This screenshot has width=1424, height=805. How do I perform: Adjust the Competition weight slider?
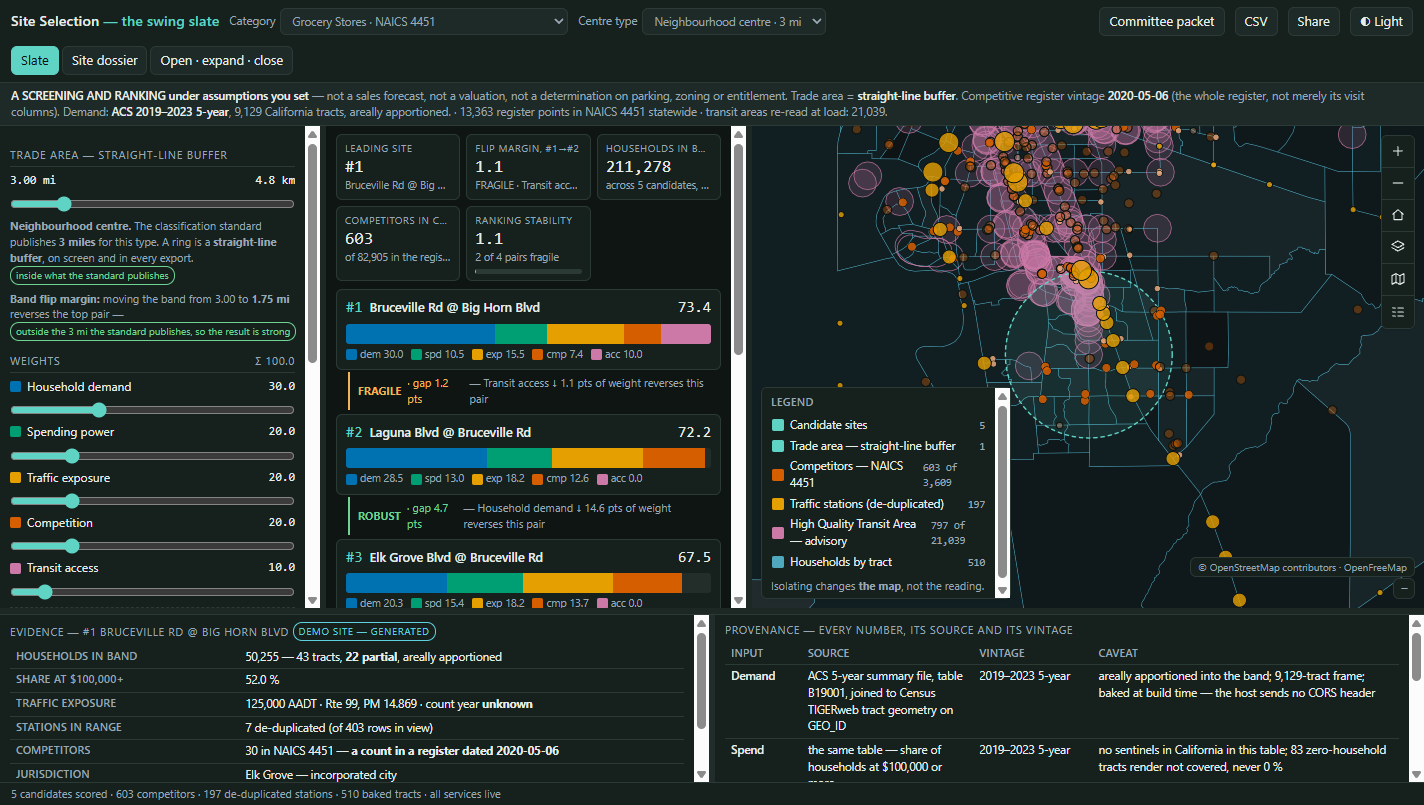152,546
